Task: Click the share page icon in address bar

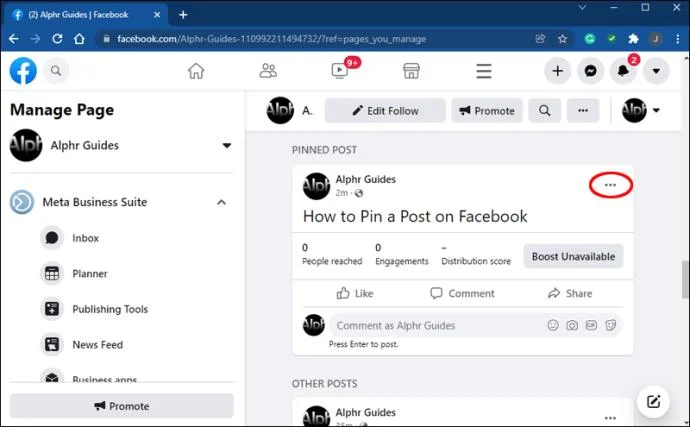Action: pos(540,39)
